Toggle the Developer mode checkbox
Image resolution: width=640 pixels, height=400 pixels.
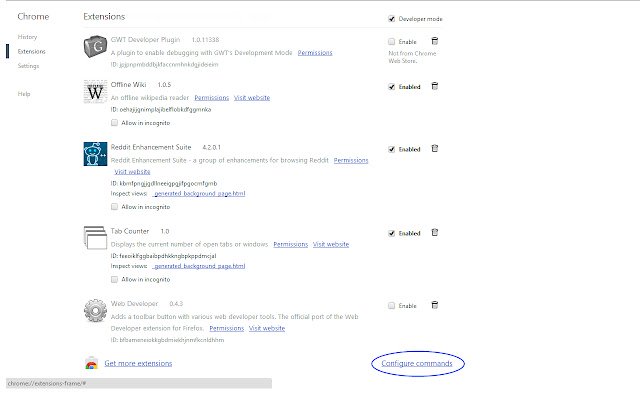[391, 19]
